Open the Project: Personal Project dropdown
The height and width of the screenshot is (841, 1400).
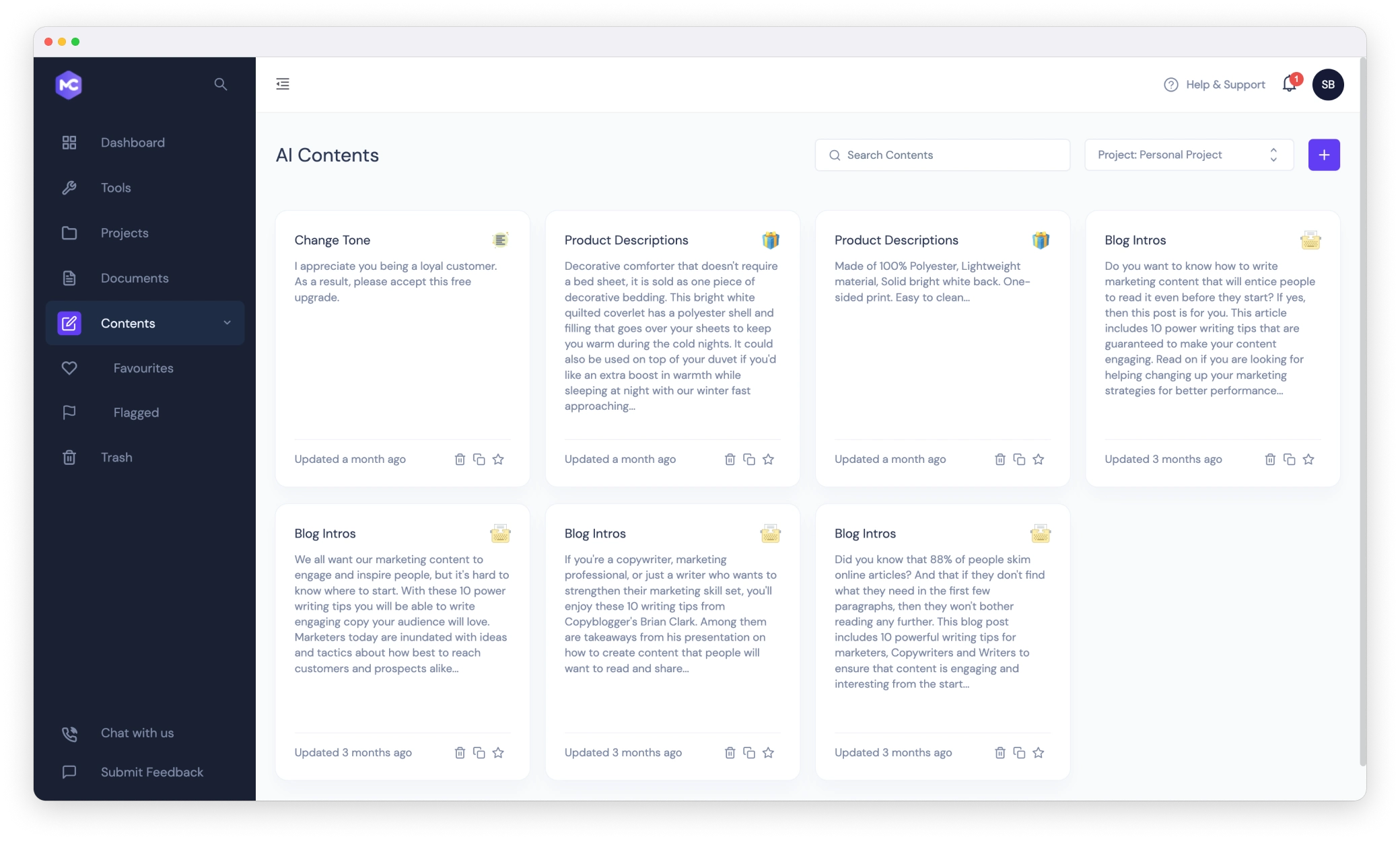coord(1189,155)
